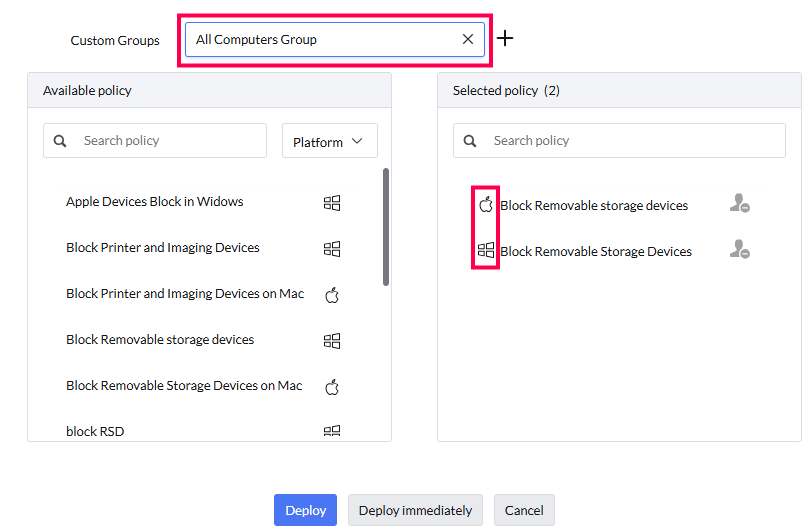The width and height of the screenshot is (806, 530).
Task: Click the search icon in Available policy
Action: point(60,141)
